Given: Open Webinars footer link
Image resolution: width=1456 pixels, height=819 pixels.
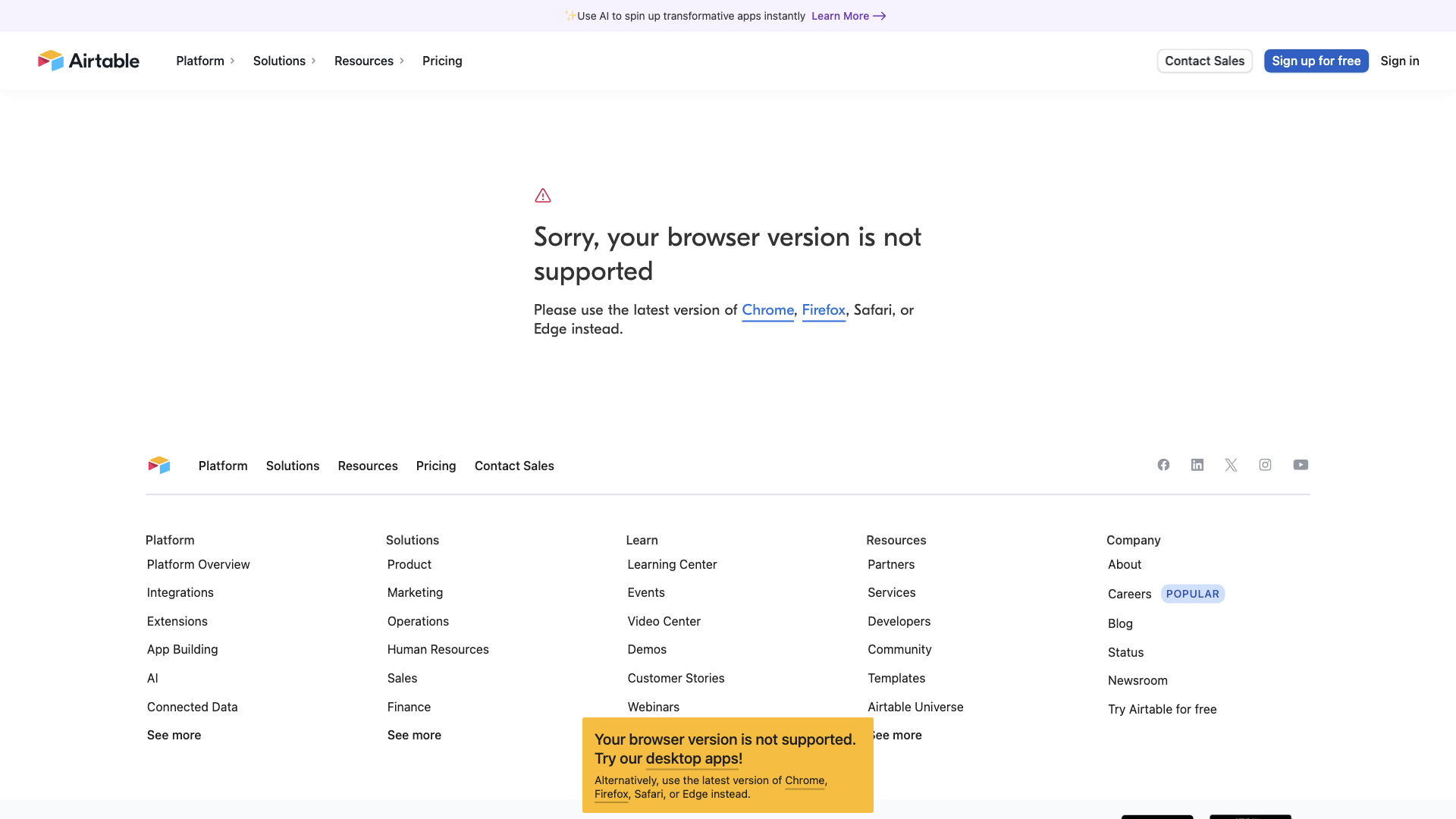Looking at the screenshot, I should pos(653,707).
